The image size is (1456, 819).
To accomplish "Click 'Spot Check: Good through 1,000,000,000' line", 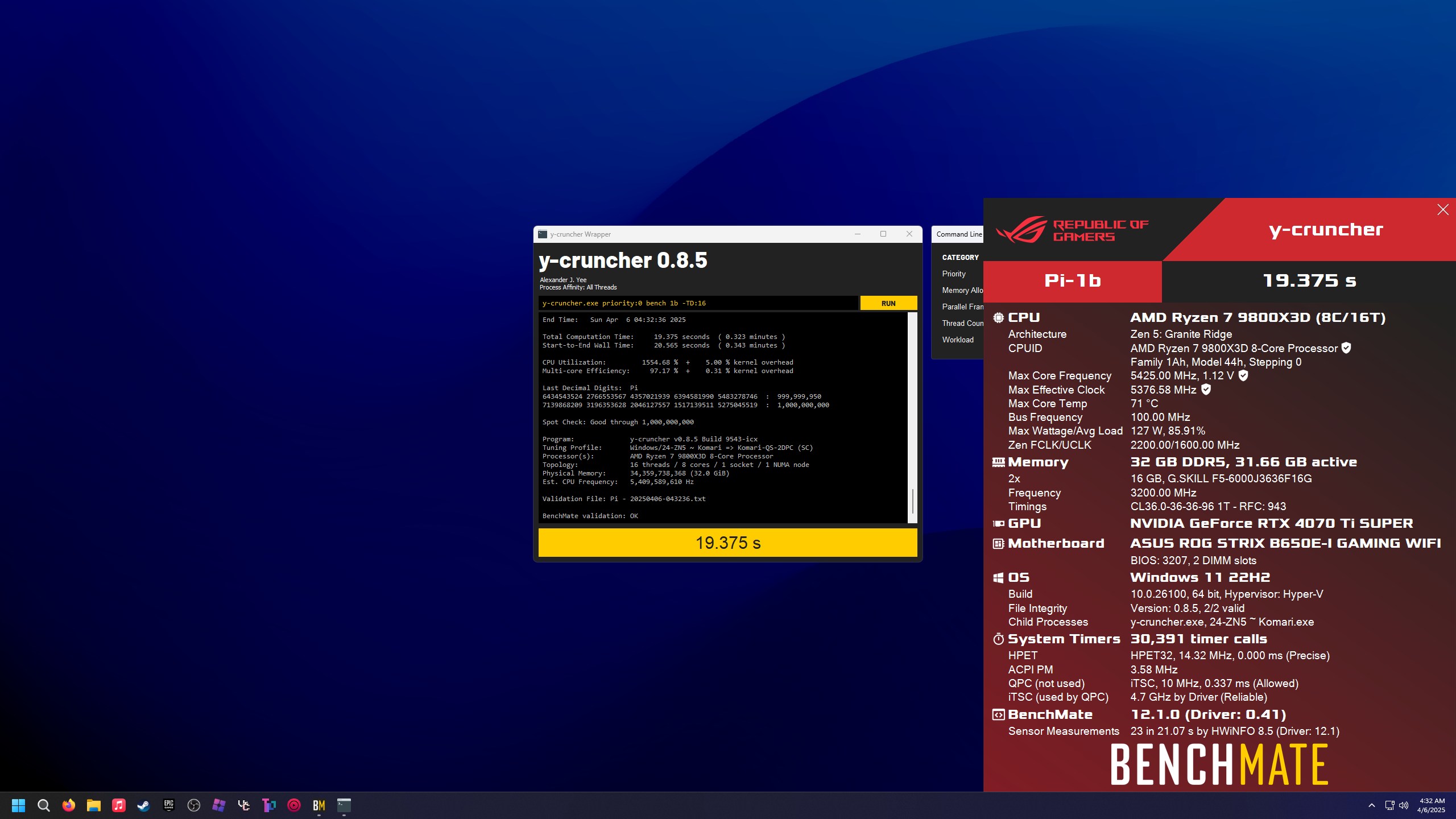I will click(x=618, y=422).
